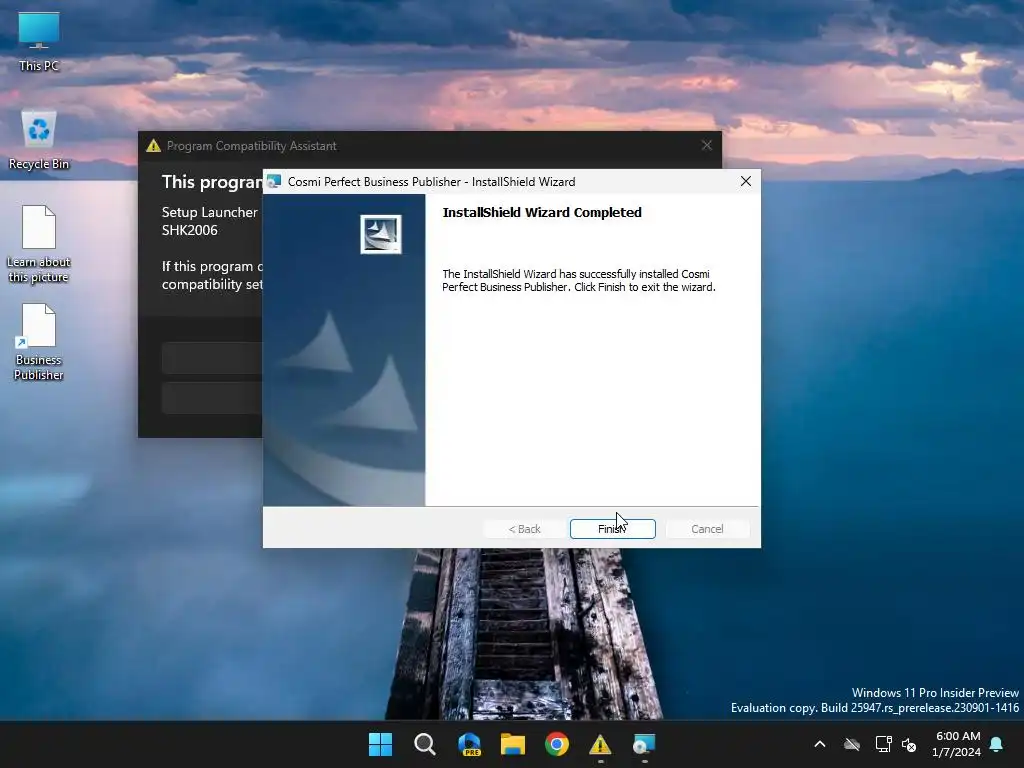
Task: Click first option button in Compatibility Assistant
Action: (x=212, y=358)
